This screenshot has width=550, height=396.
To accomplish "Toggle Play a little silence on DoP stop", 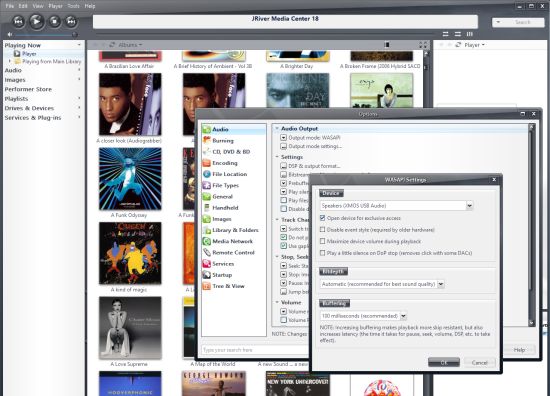I will coord(322,253).
